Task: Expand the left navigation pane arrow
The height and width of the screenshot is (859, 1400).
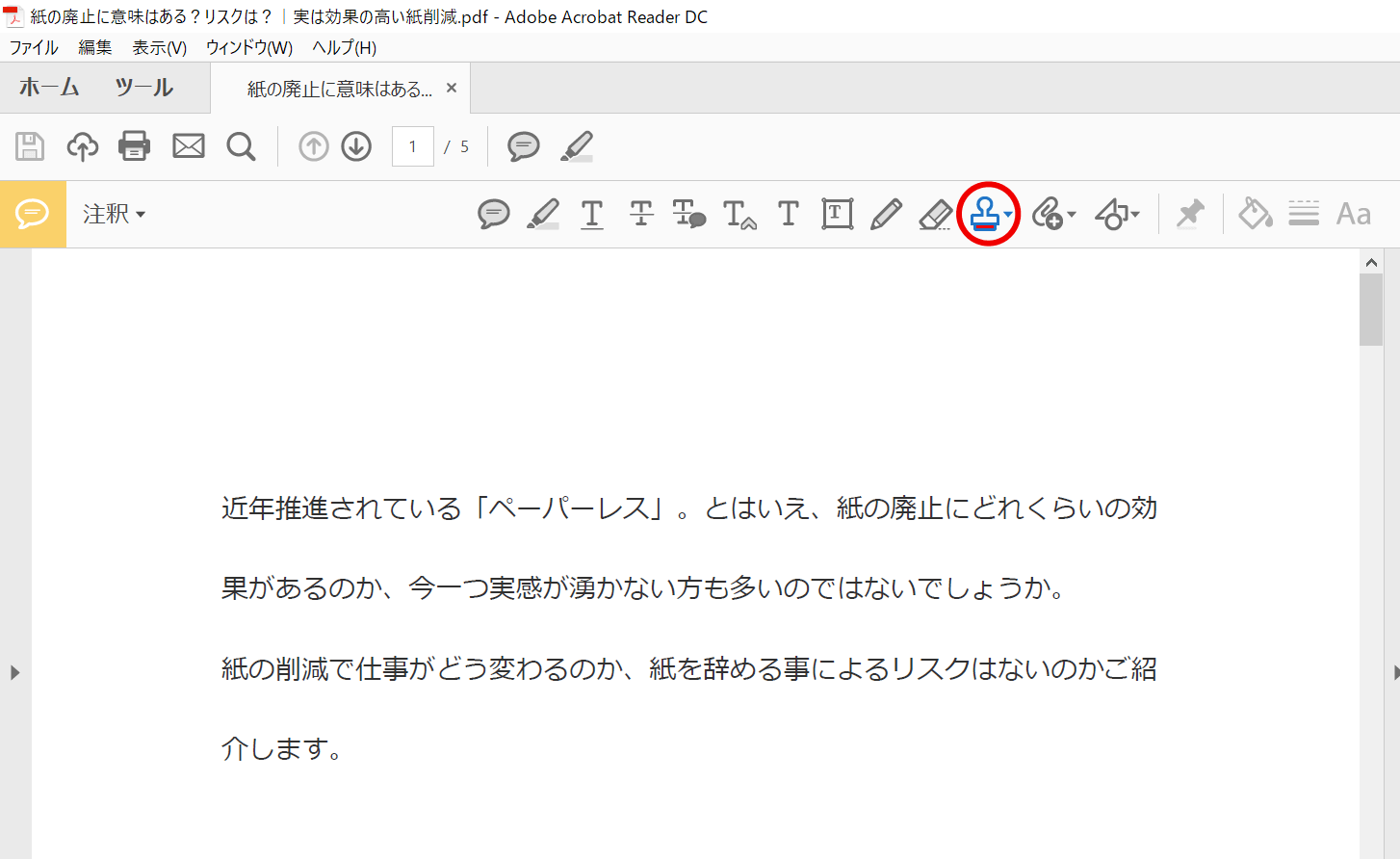Action: (14, 672)
